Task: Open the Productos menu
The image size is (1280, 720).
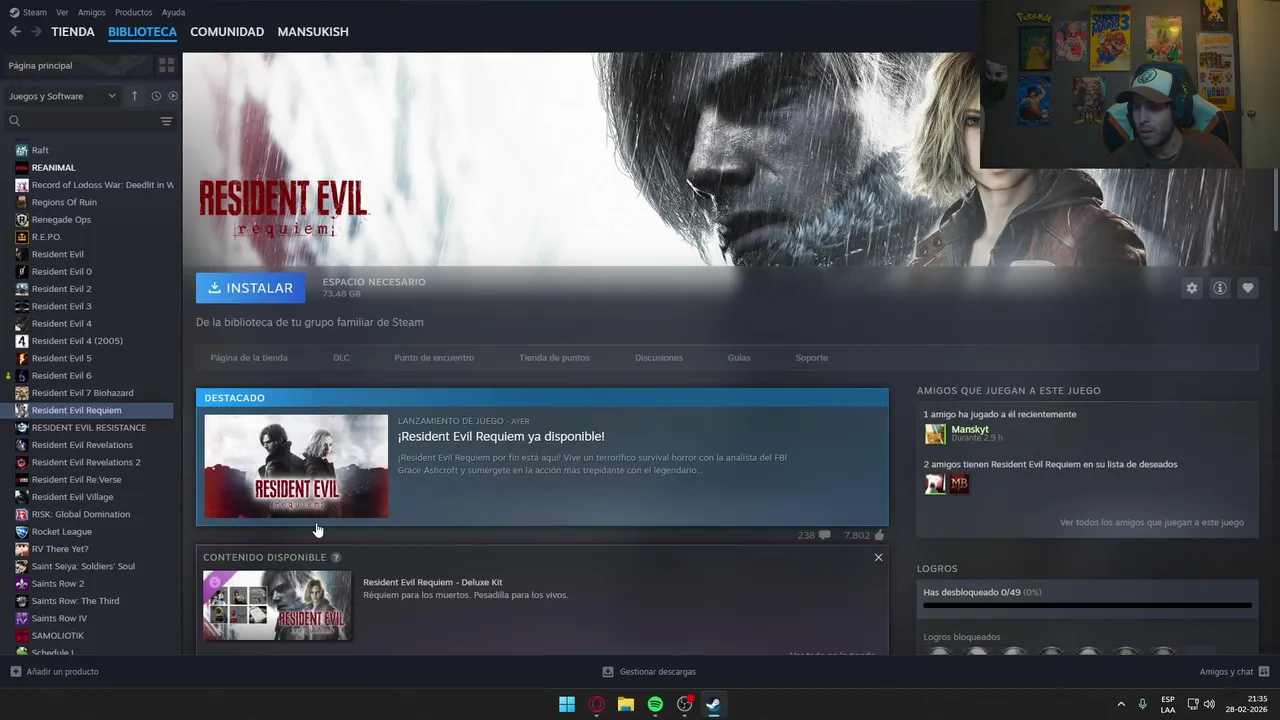Action: click(134, 12)
